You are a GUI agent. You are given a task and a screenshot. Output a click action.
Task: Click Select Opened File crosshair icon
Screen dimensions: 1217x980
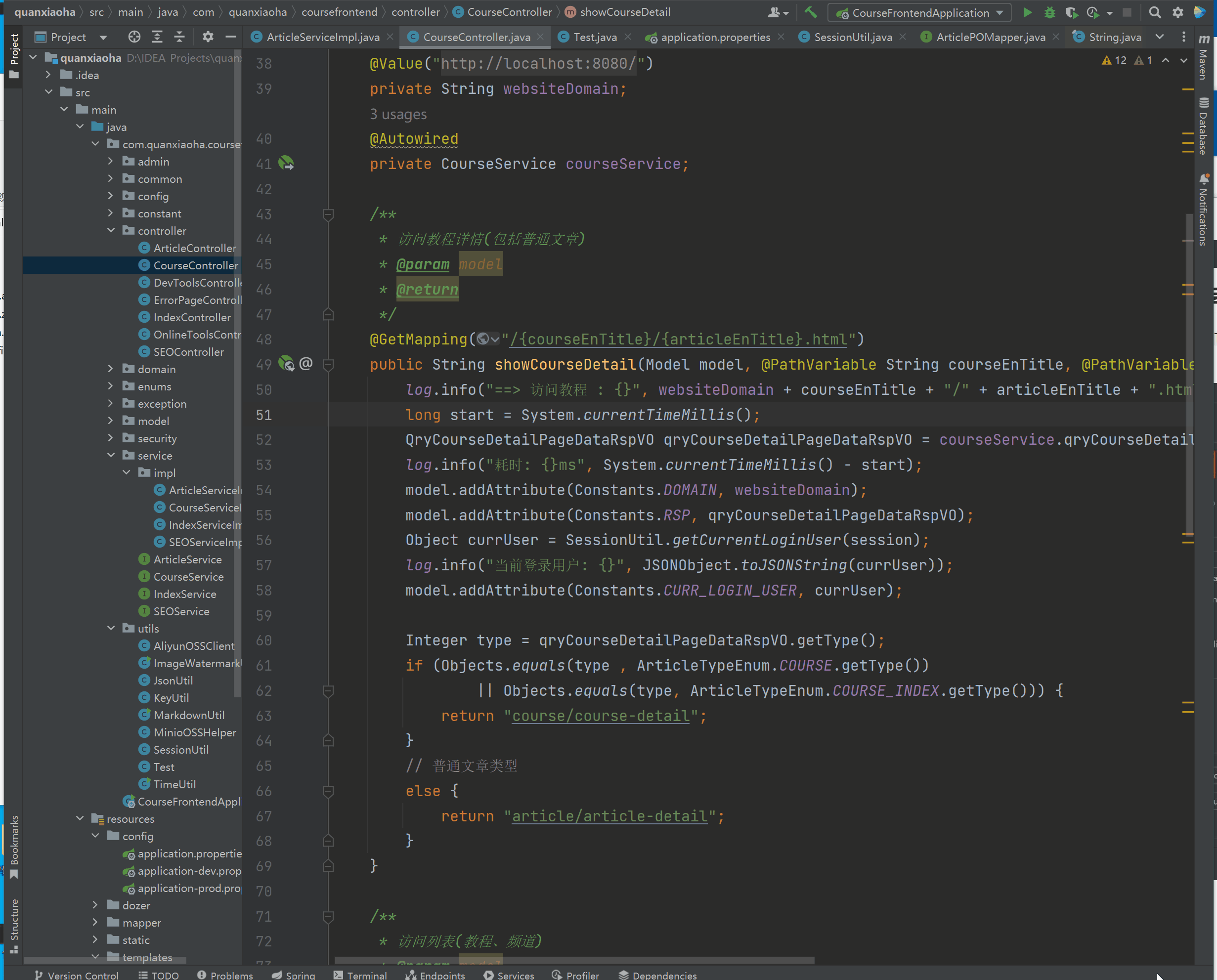pyautogui.click(x=134, y=37)
